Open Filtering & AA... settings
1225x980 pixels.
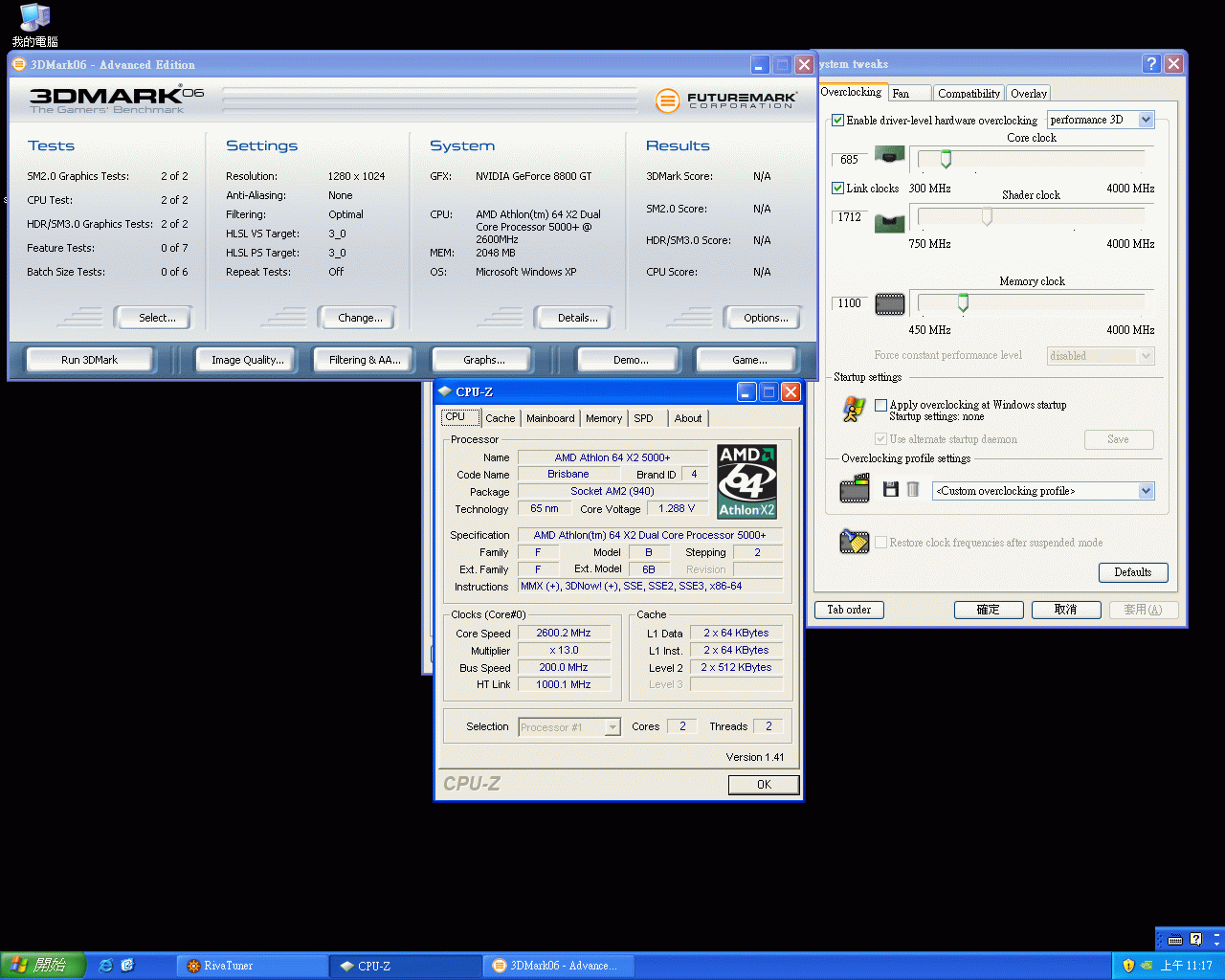pyautogui.click(x=364, y=360)
